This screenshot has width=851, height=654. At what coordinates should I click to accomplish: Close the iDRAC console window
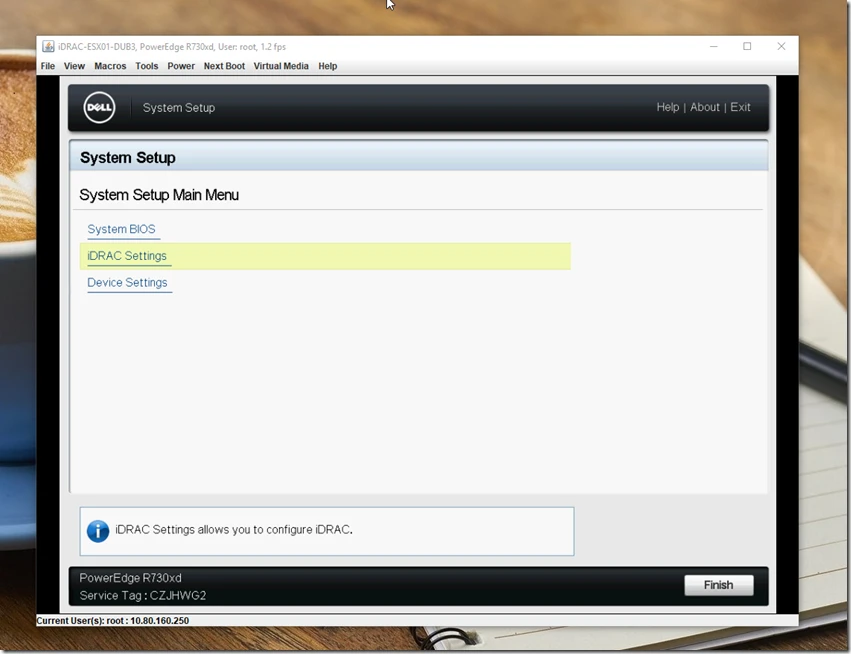pyautogui.click(x=781, y=47)
